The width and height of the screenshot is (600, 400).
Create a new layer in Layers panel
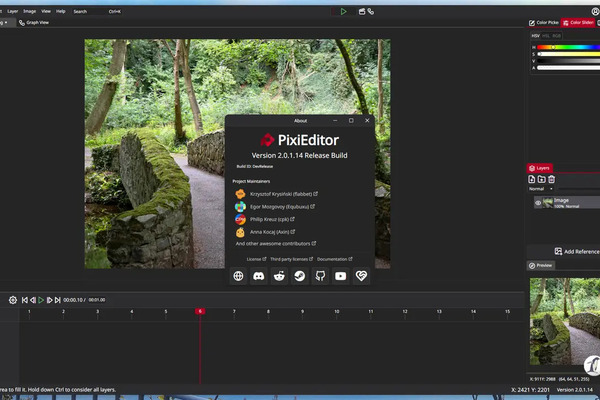click(x=532, y=179)
